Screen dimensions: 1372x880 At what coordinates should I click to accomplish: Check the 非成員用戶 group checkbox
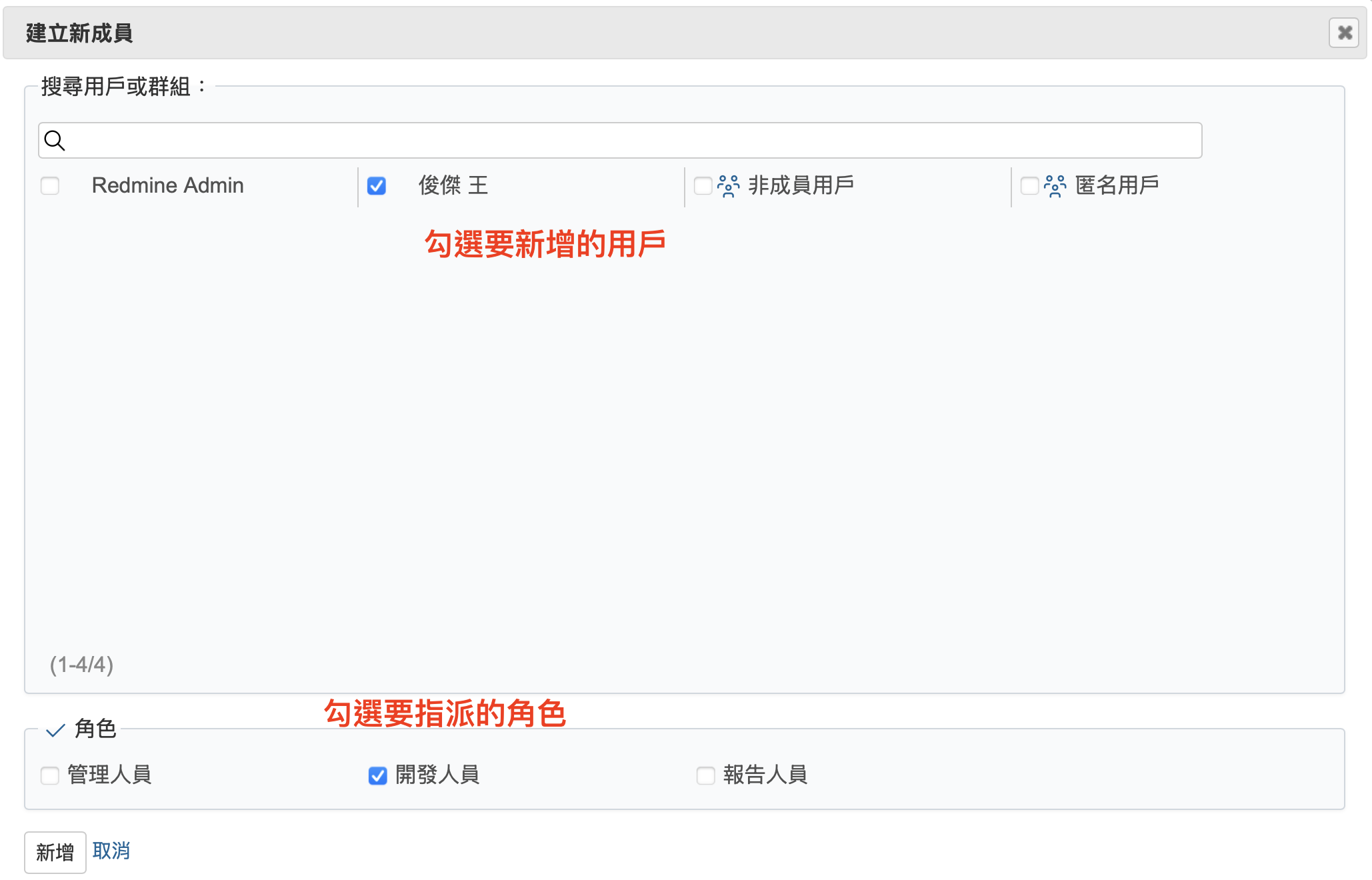point(703,185)
